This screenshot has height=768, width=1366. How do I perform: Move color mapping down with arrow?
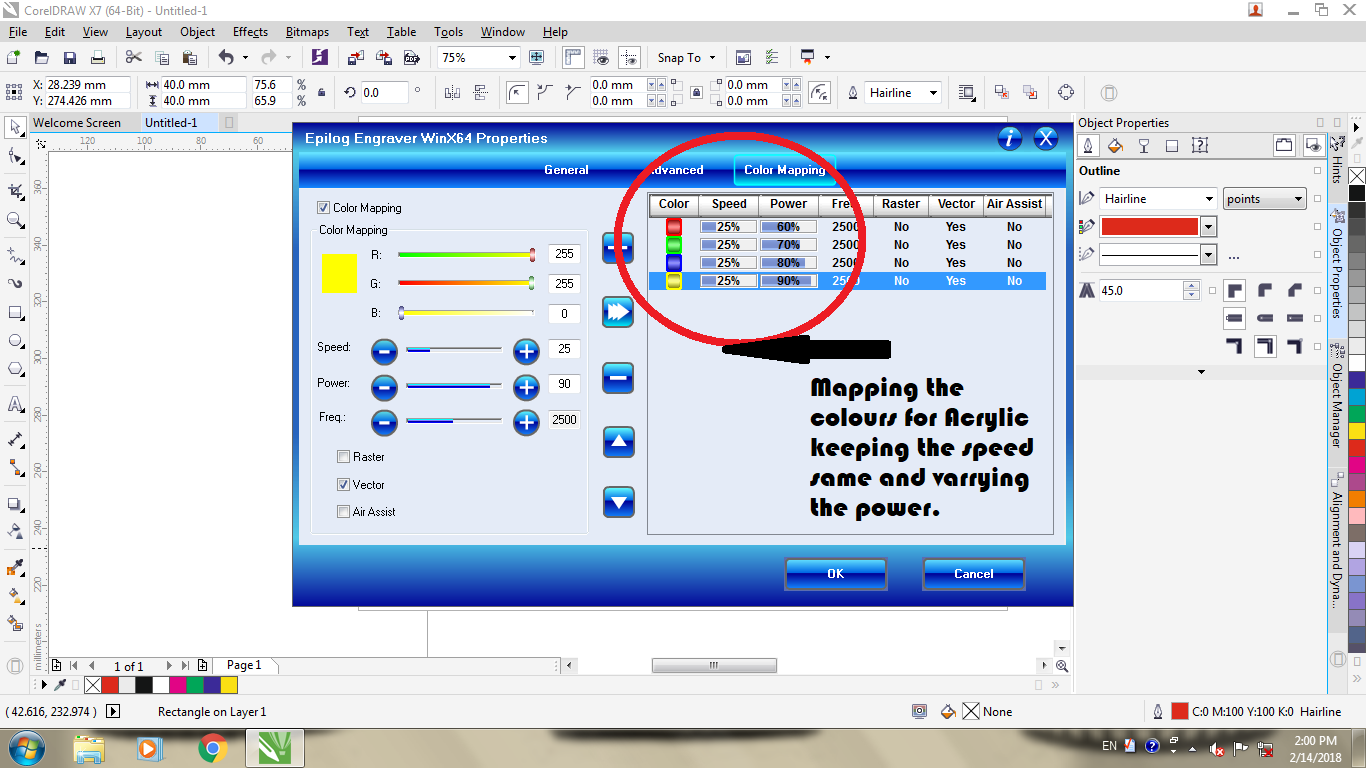[618, 502]
